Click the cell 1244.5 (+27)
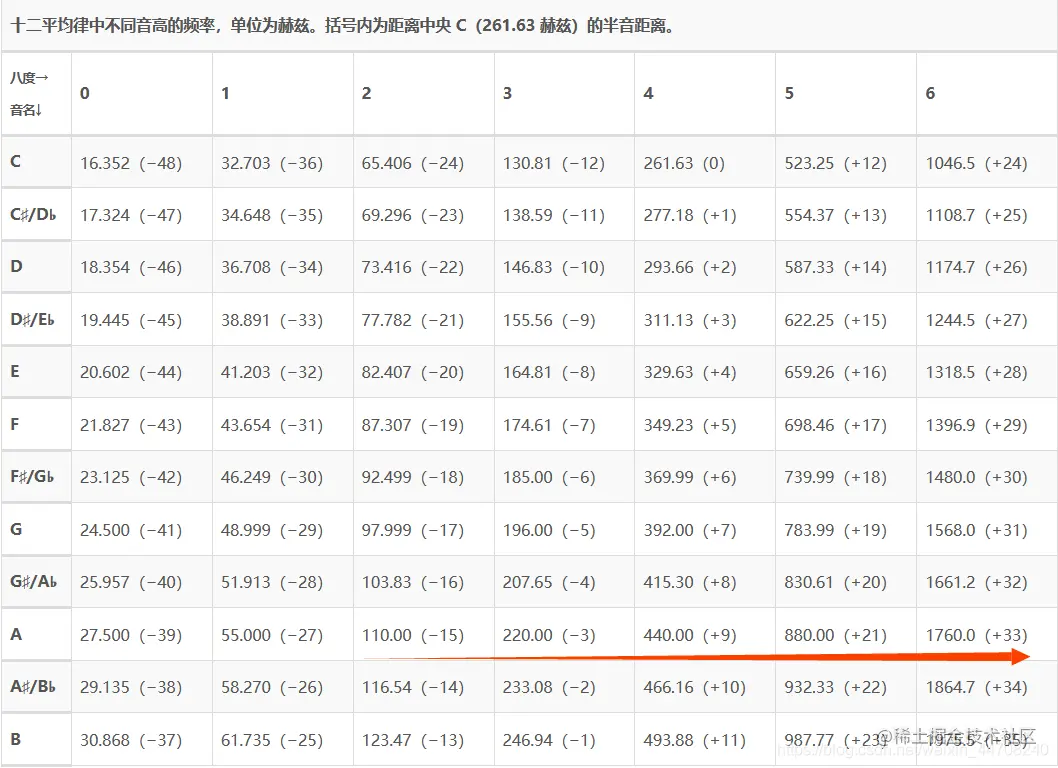 [987, 319]
